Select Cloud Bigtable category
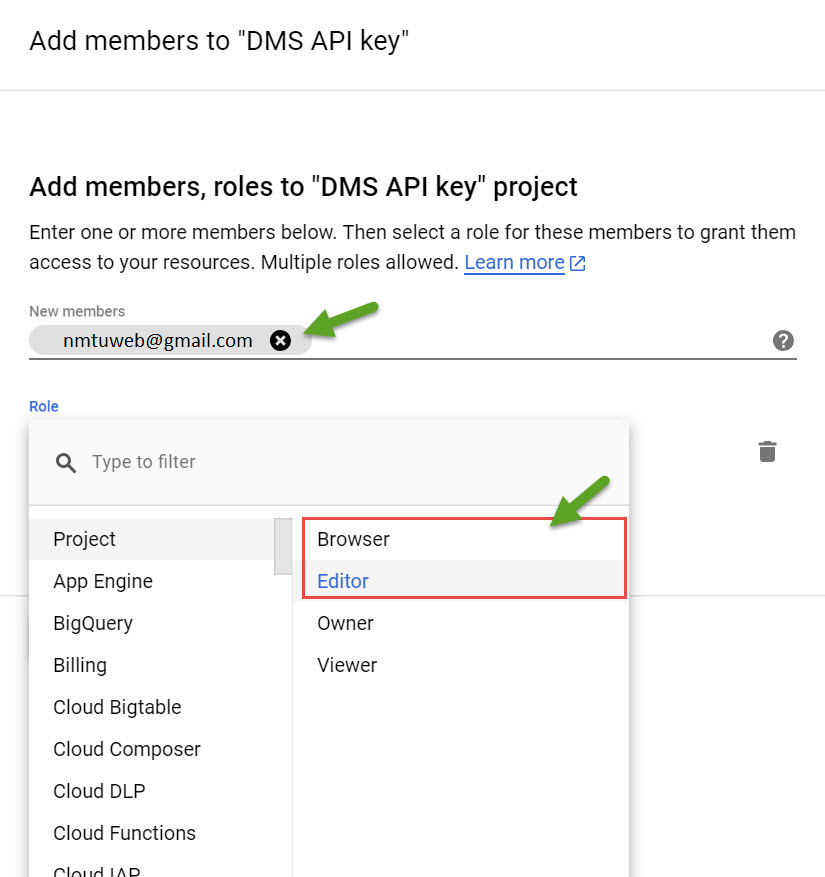 pos(152,707)
